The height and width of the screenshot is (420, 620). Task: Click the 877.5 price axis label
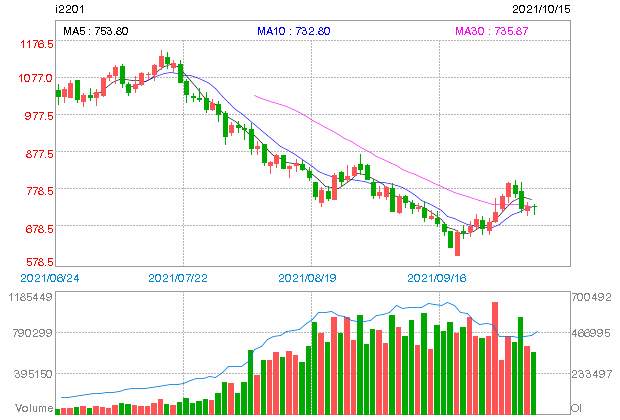[x=39, y=154]
